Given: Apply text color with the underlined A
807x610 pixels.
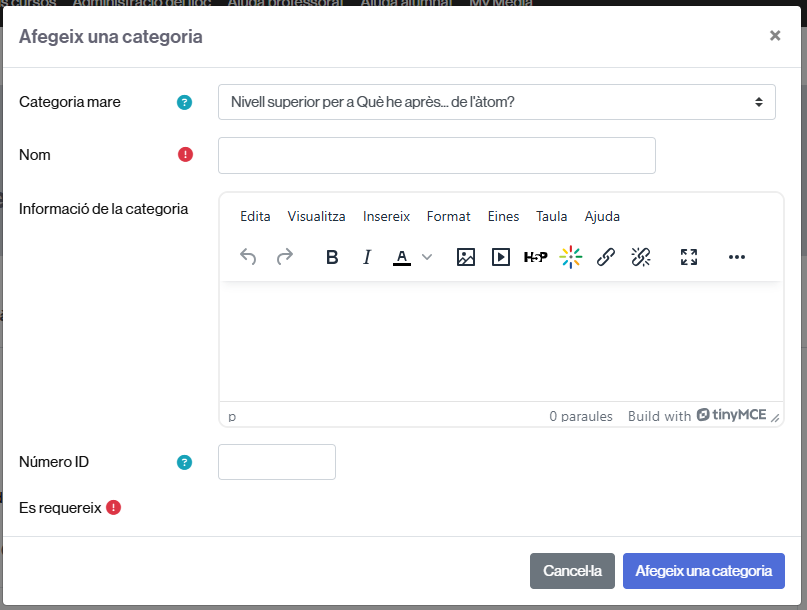Looking at the screenshot, I should click(x=402, y=257).
